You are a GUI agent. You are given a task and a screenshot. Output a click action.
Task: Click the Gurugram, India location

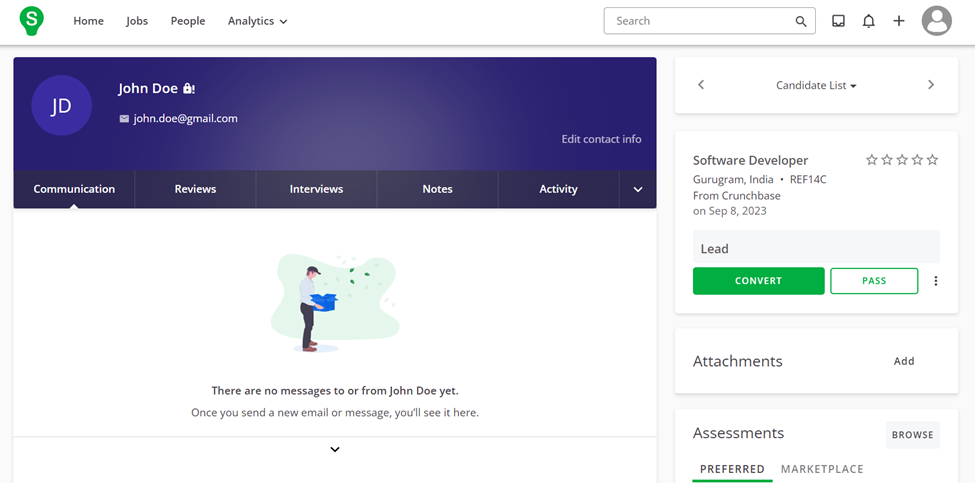[733, 180]
